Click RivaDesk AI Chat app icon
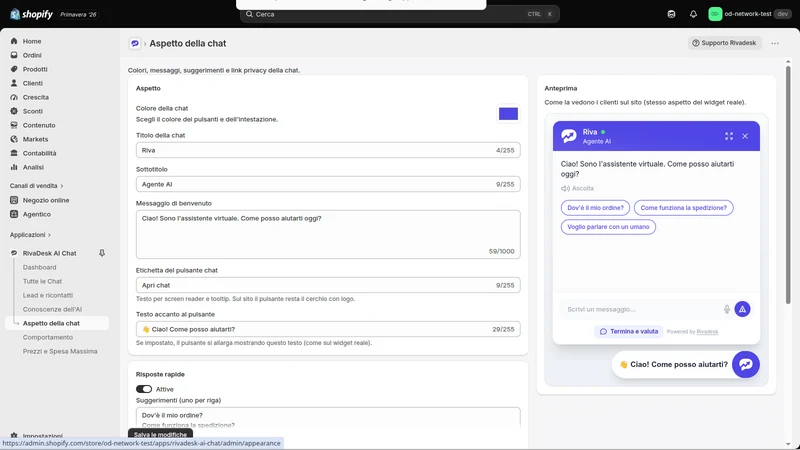This screenshot has width=800, height=450. 14,253
